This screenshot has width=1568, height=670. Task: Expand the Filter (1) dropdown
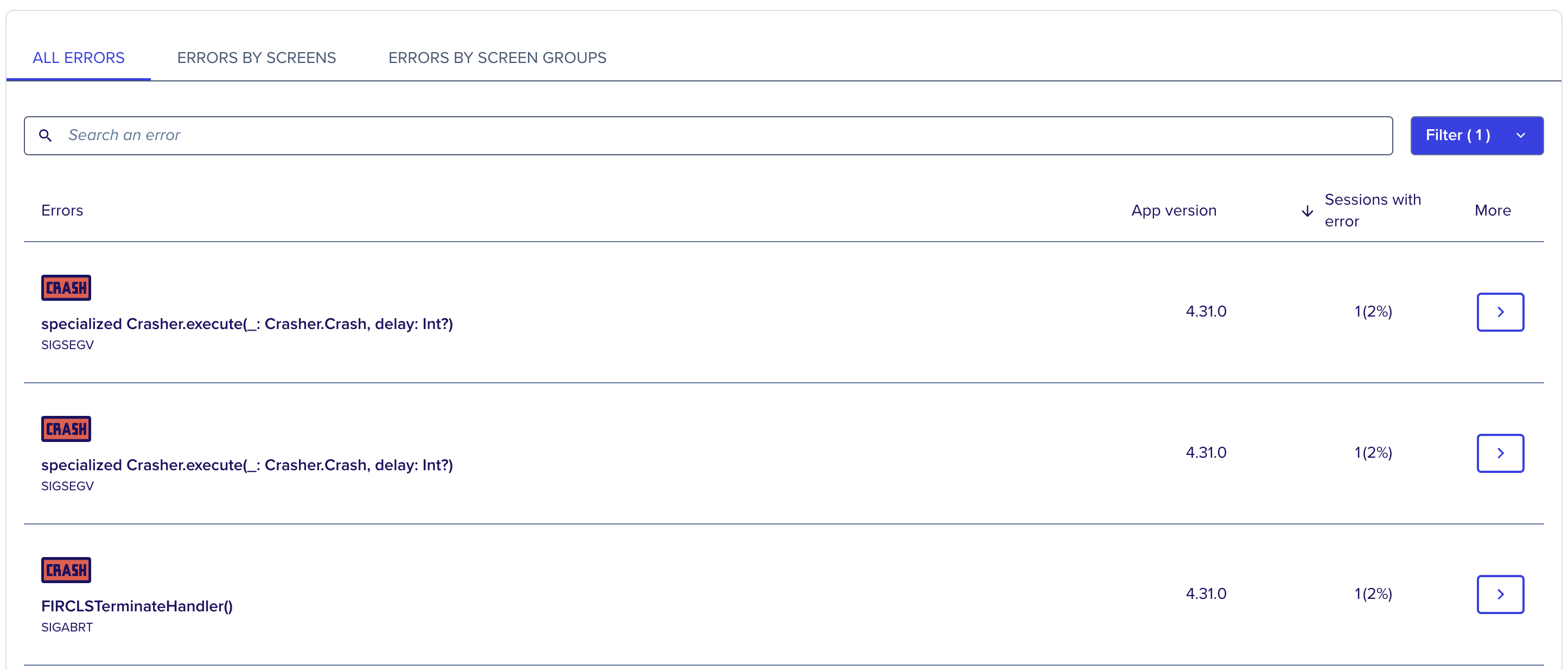[x=1477, y=135]
